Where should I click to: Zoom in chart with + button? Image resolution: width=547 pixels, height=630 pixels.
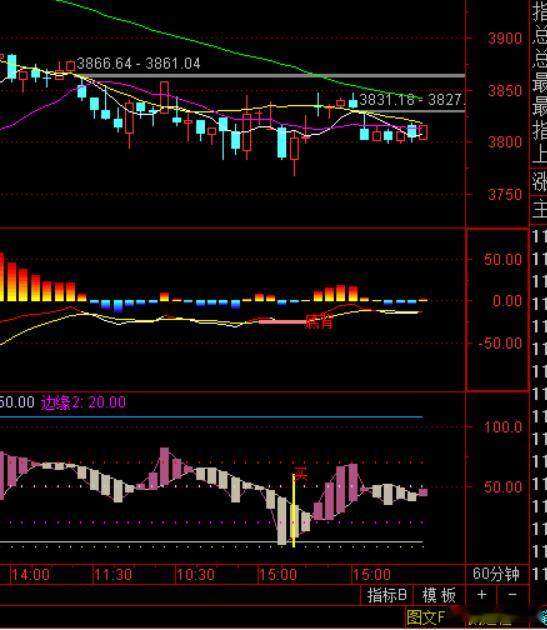point(482,595)
